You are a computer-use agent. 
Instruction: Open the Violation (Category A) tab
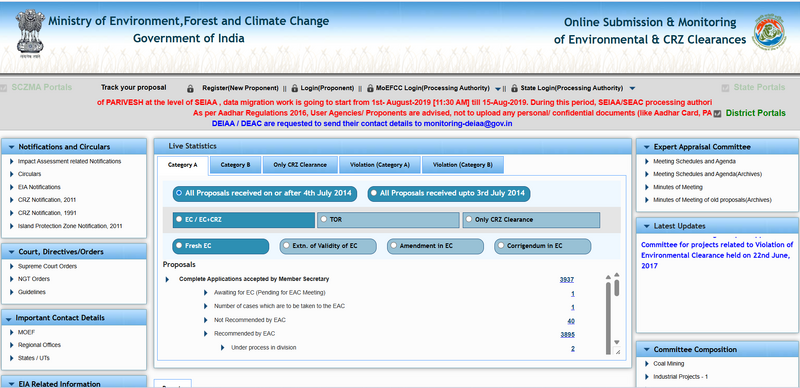[x=380, y=165]
